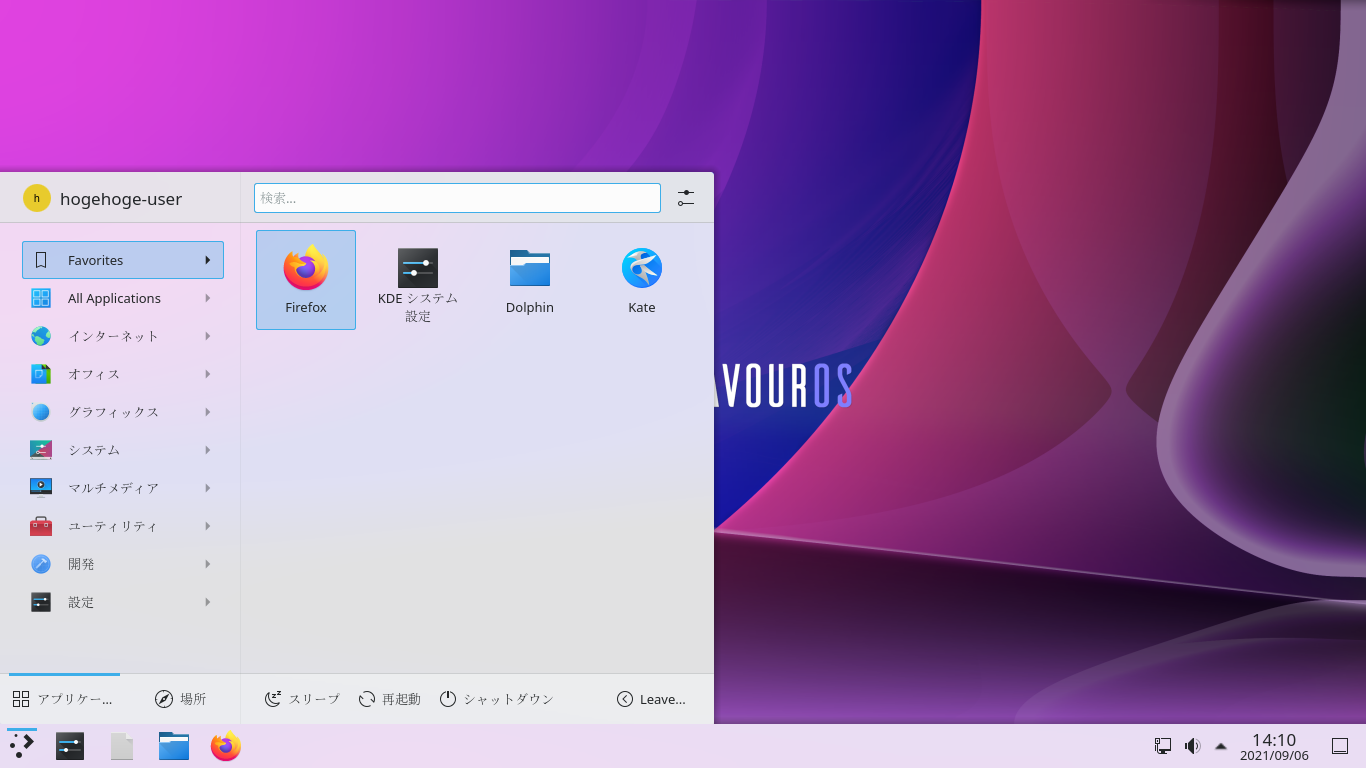Viewport: 1366px width, 768px height.
Task: Open the Leave... options button
Action: (652, 699)
